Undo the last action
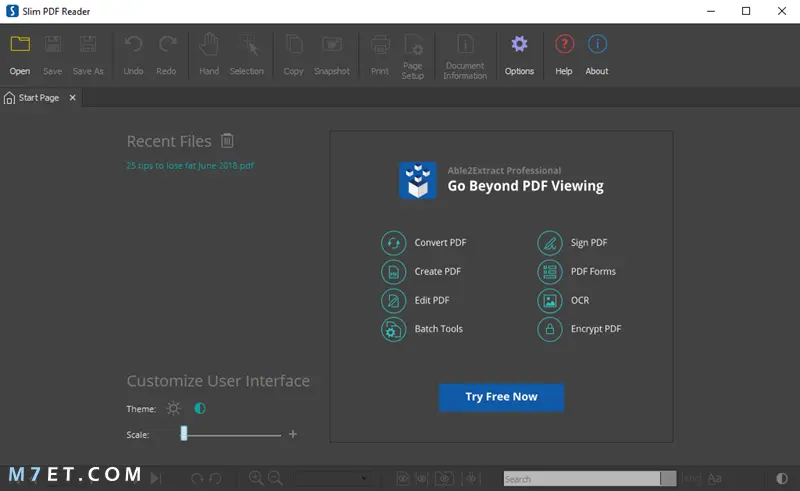 [133, 55]
